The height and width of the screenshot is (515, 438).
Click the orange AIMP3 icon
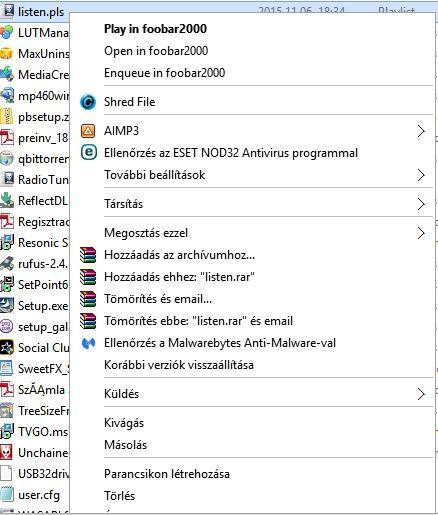[x=88, y=131]
